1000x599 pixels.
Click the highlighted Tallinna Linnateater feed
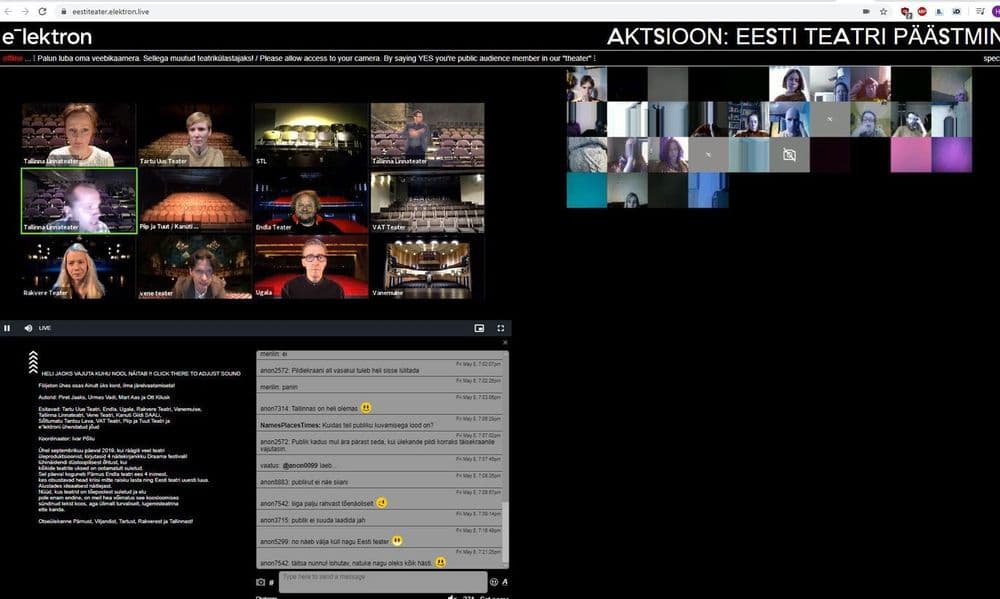tap(79, 201)
